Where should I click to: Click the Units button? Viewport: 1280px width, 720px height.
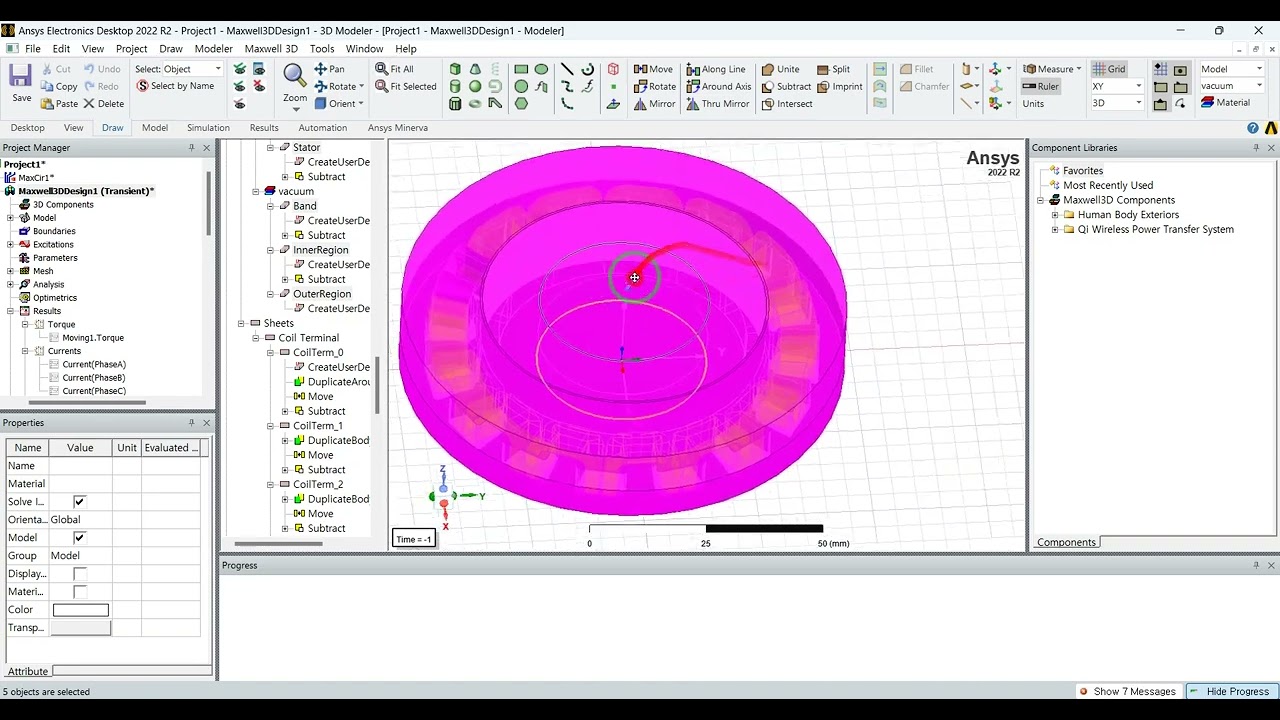(1033, 104)
